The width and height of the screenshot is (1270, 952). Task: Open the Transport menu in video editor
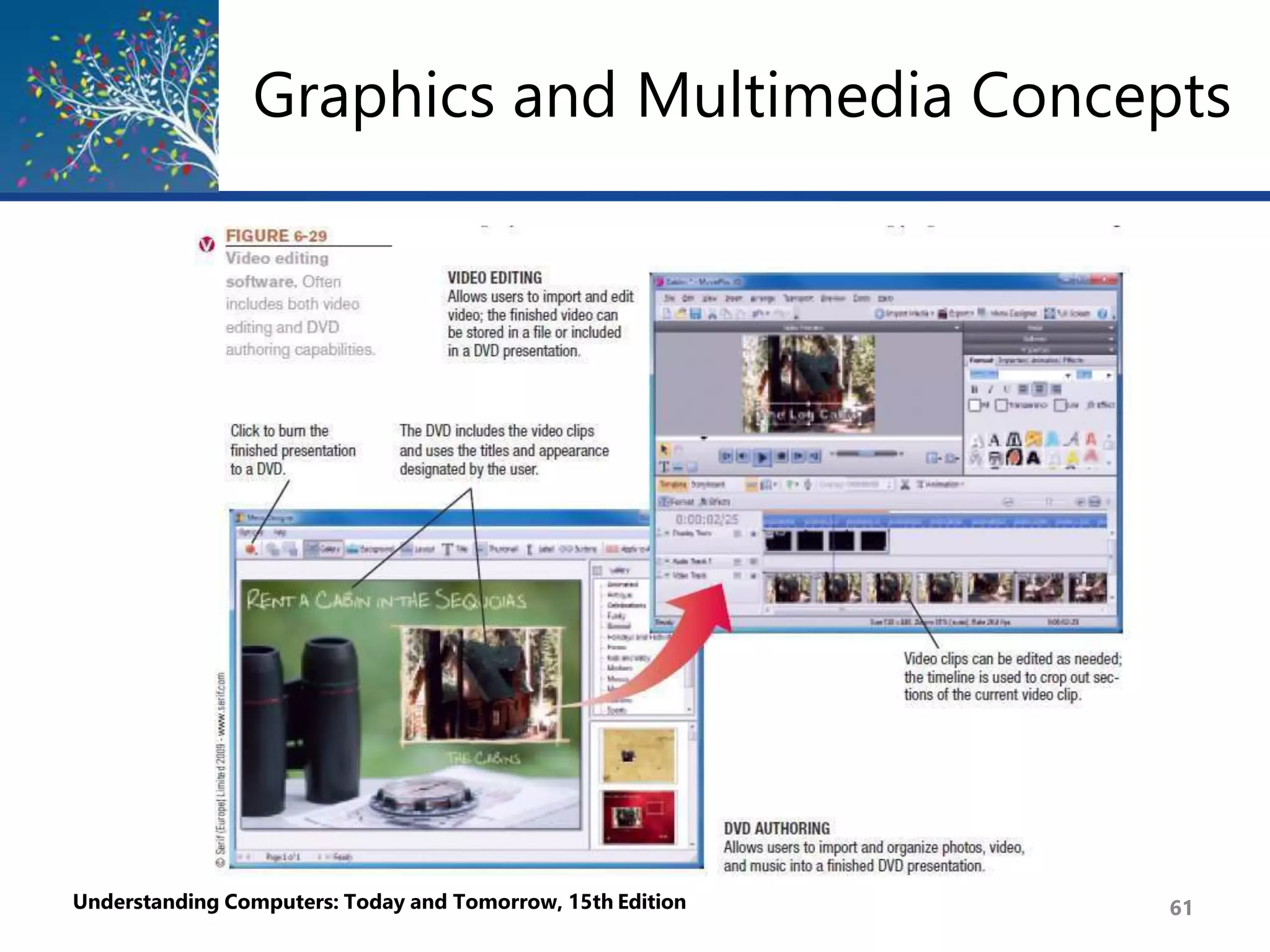(798, 299)
